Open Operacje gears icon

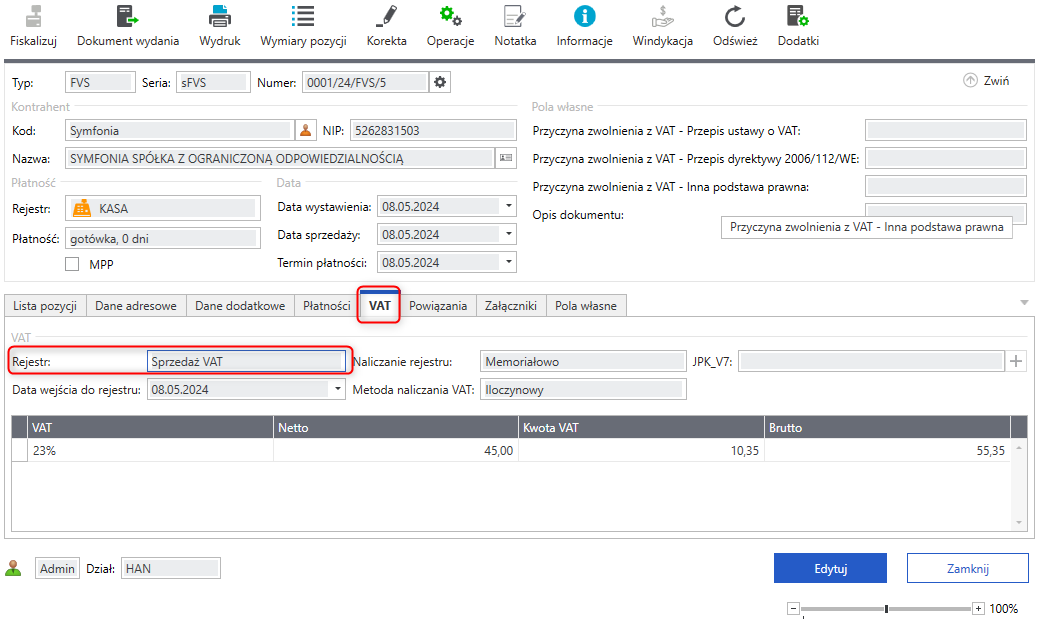tap(450, 18)
